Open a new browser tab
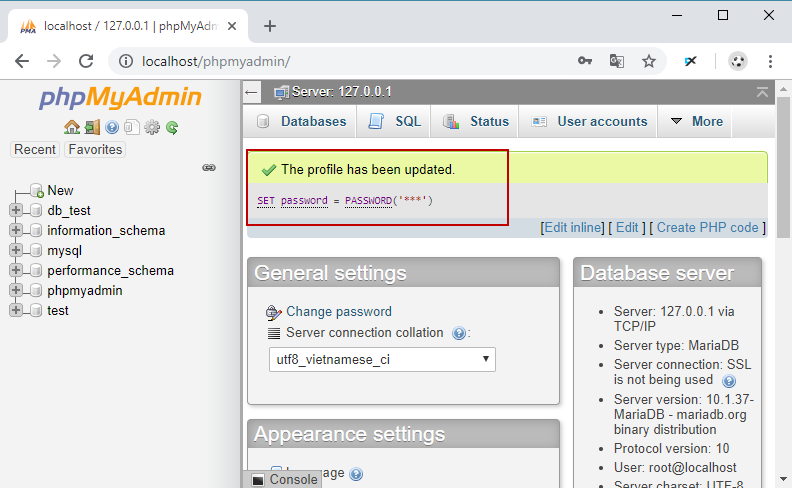The image size is (792, 488). tap(270, 26)
